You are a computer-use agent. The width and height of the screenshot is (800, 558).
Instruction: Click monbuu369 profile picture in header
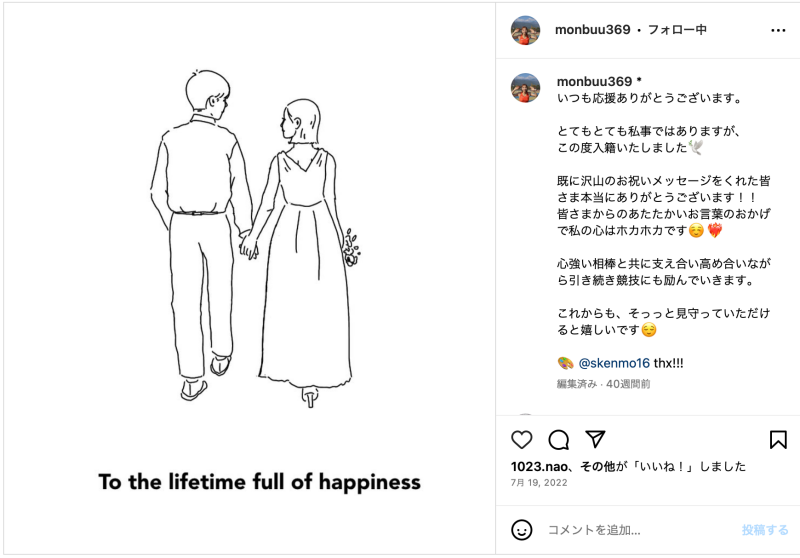click(x=526, y=30)
